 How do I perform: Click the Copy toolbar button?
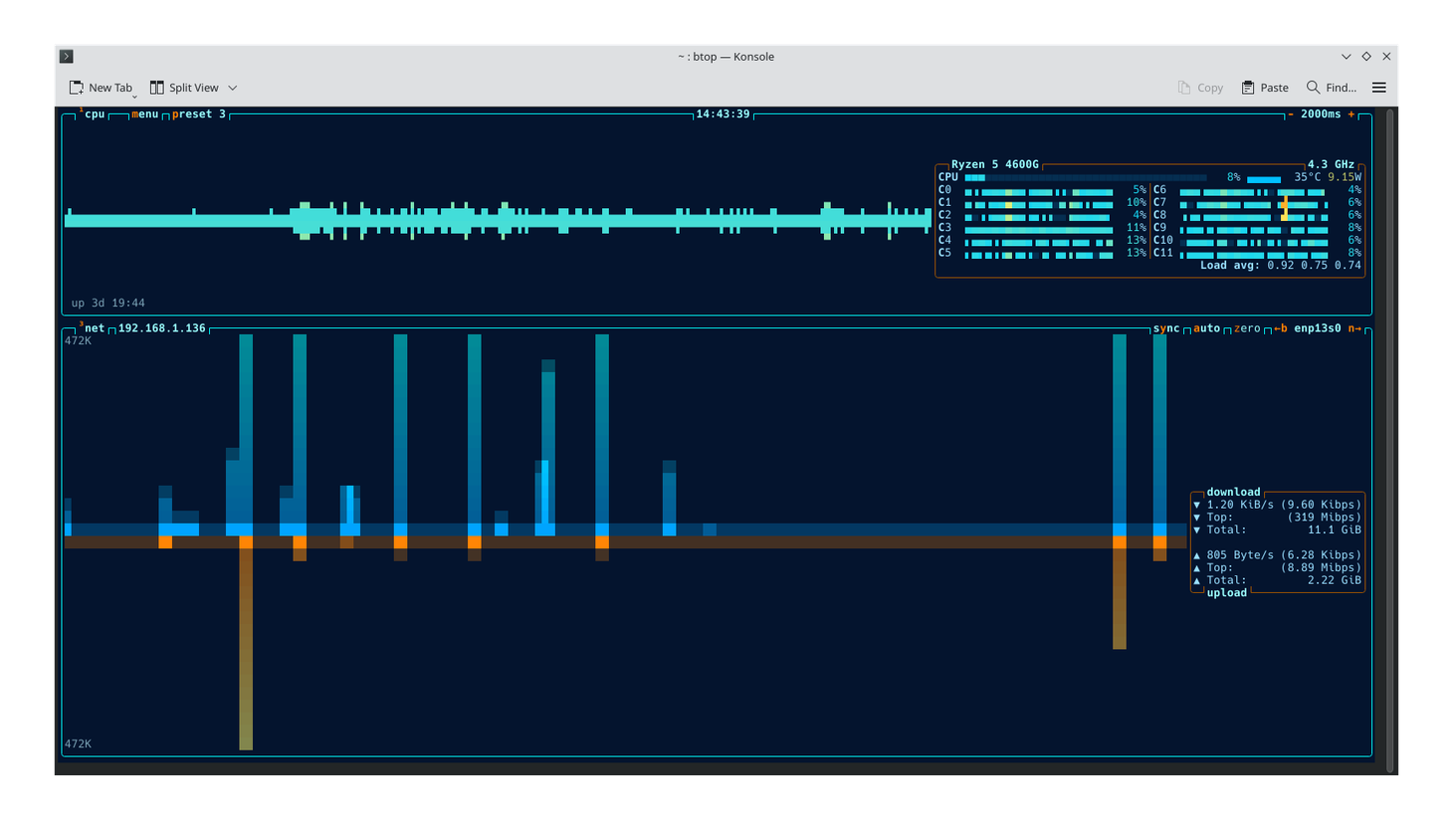tap(1200, 88)
